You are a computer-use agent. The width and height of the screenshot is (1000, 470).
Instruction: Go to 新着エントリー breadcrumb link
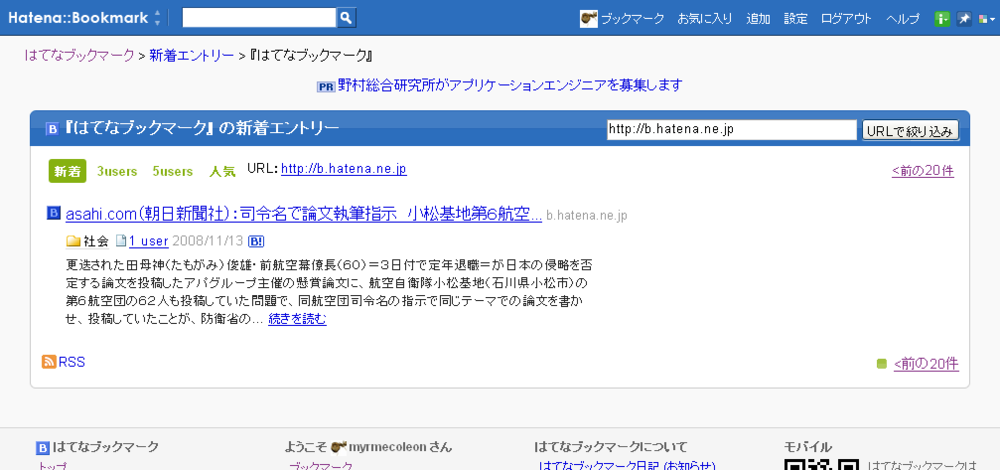(x=191, y=55)
